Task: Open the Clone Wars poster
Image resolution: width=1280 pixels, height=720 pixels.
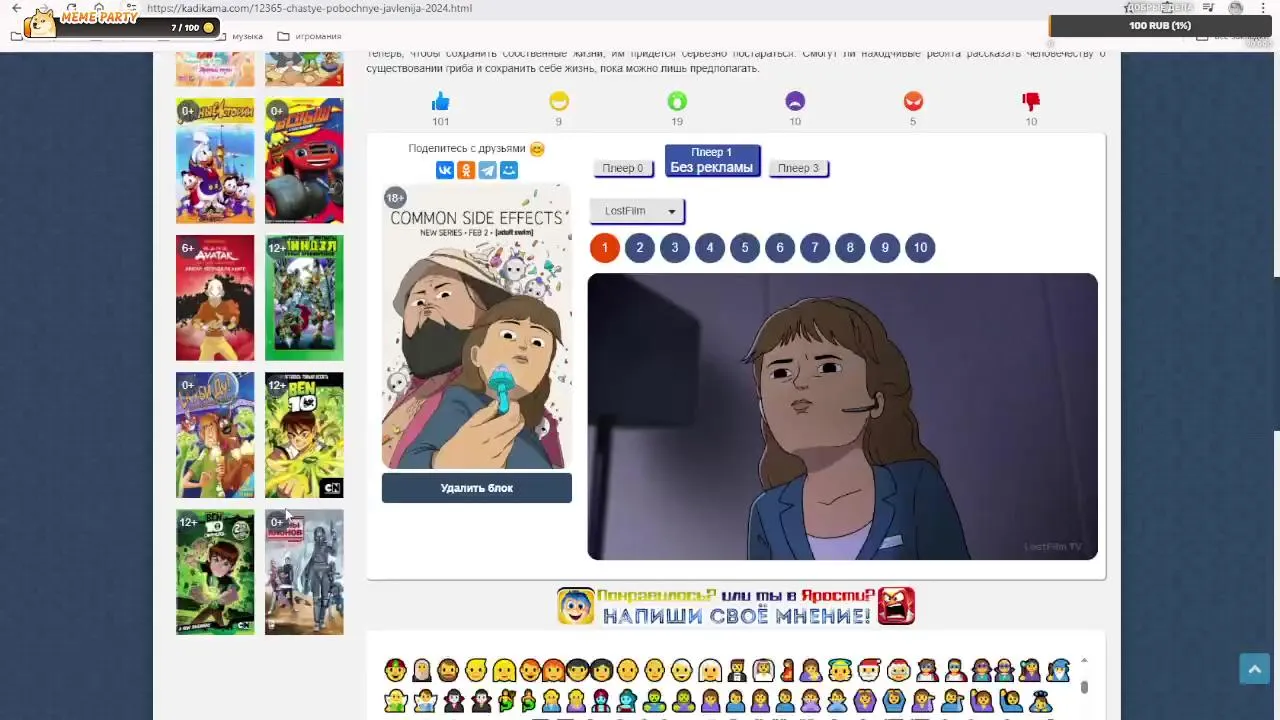Action: tap(304, 572)
